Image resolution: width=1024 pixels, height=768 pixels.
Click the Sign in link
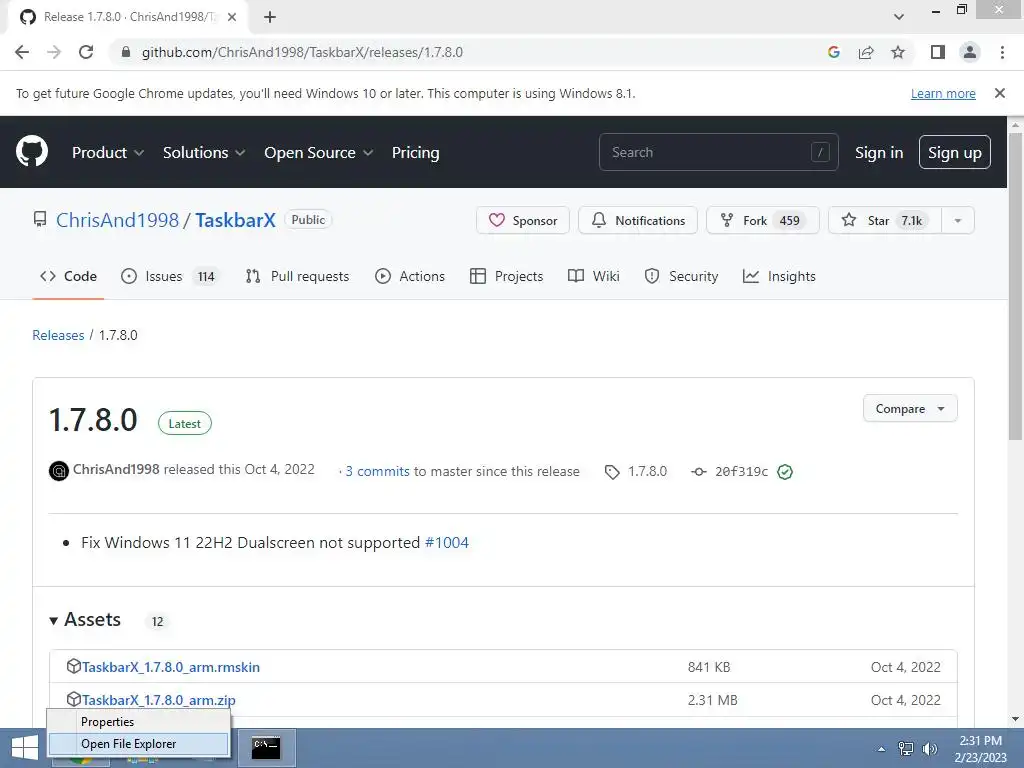[x=878, y=152]
